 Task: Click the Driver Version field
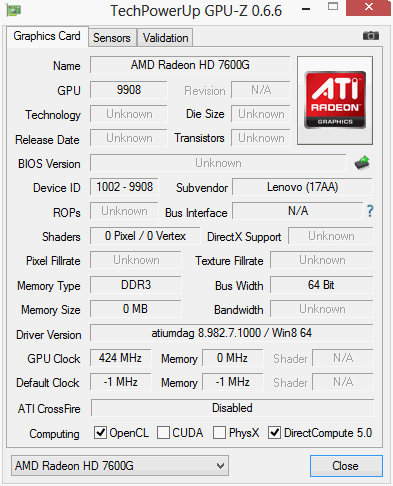pos(232,333)
